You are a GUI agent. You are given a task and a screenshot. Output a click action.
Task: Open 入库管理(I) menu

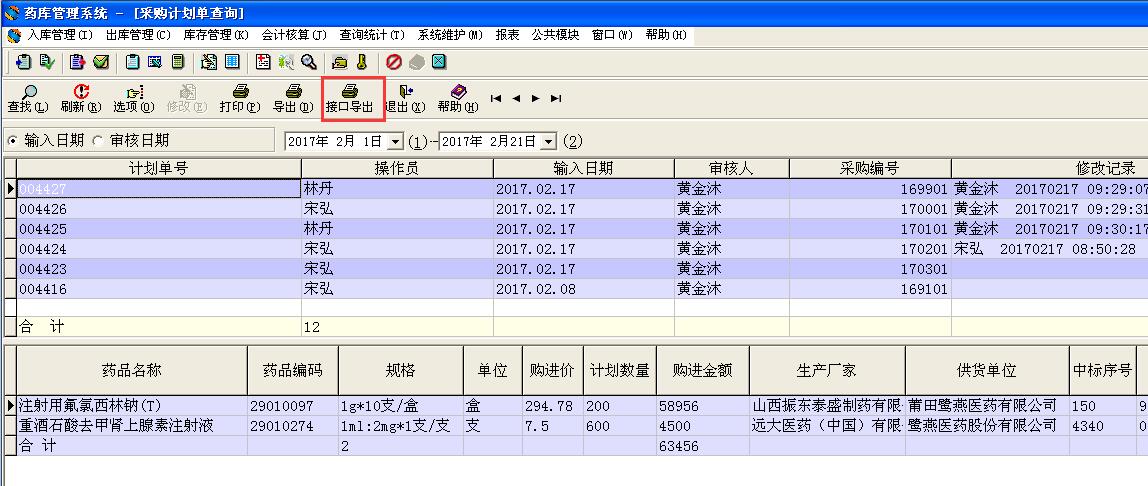point(60,34)
